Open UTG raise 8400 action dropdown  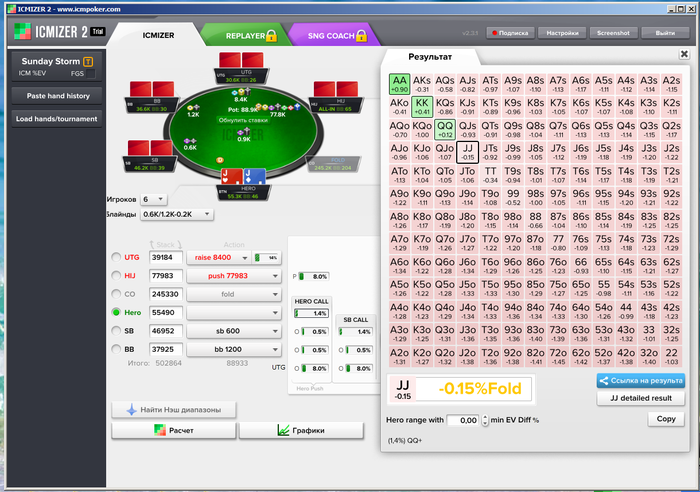coord(219,258)
